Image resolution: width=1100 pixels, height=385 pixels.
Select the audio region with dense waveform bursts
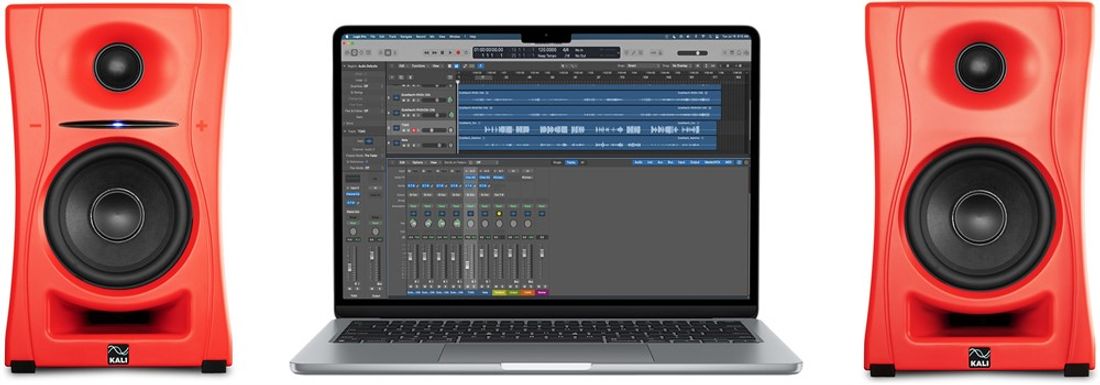(x=588, y=128)
